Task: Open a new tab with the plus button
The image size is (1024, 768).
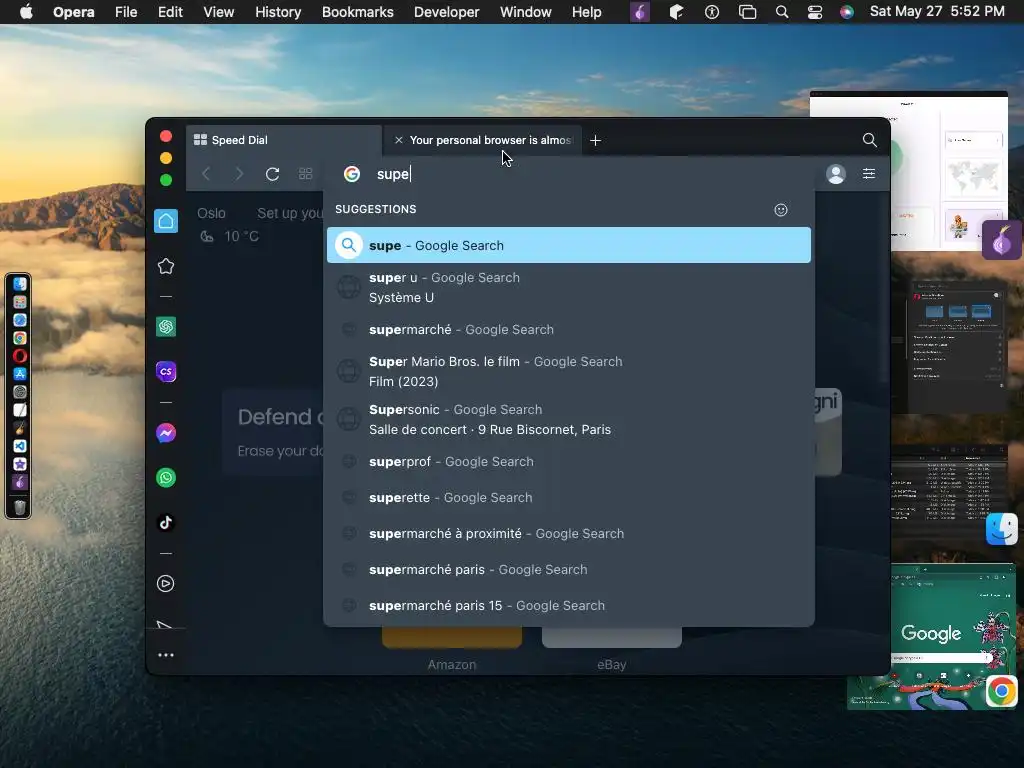Action: click(595, 140)
